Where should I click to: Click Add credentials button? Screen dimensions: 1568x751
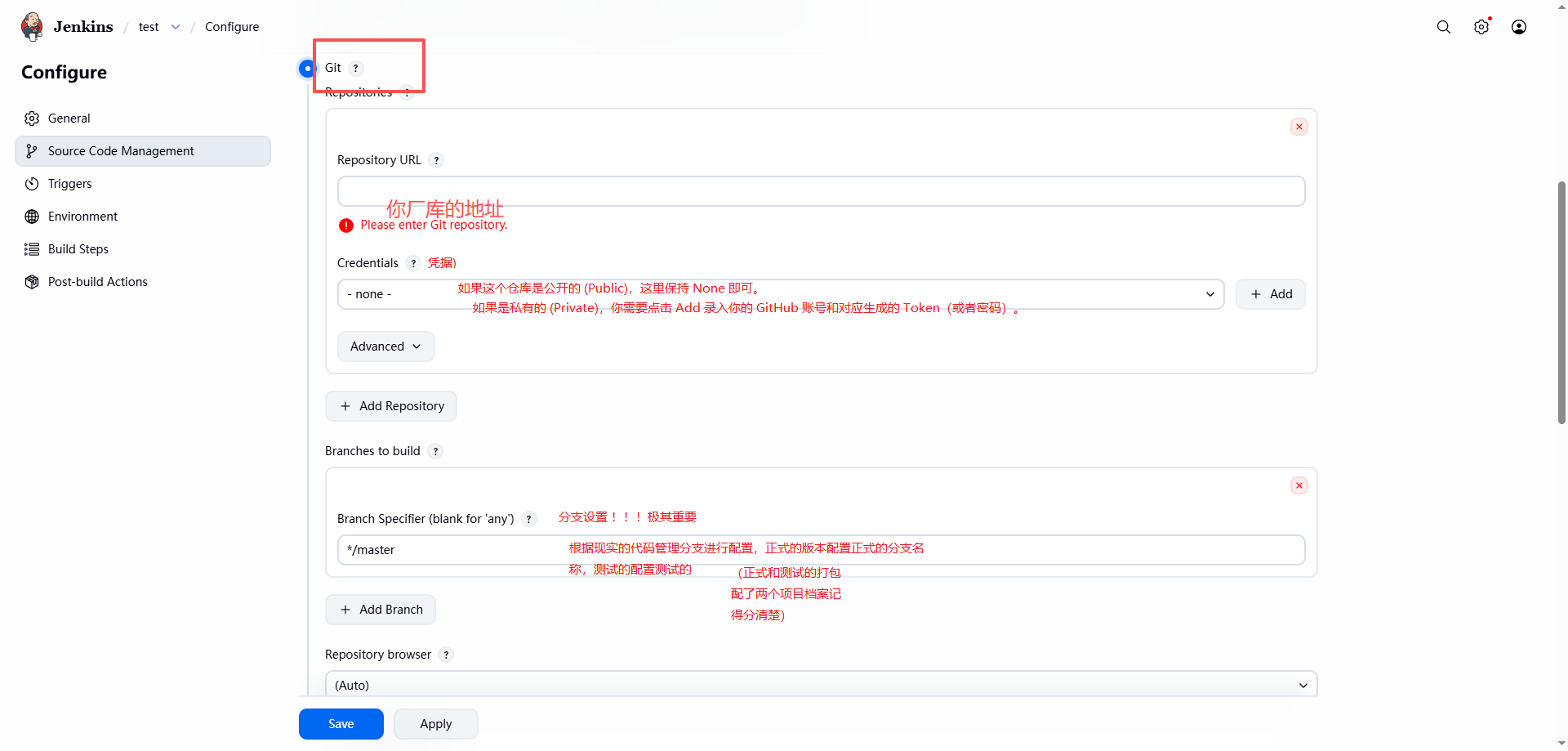[1271, 294]
